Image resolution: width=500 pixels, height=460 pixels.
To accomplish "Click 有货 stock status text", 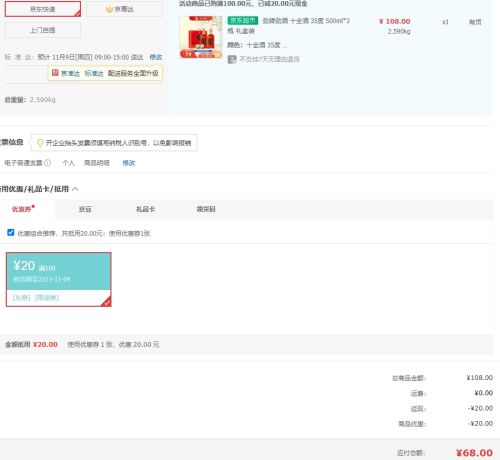I will tap(475, 22).
